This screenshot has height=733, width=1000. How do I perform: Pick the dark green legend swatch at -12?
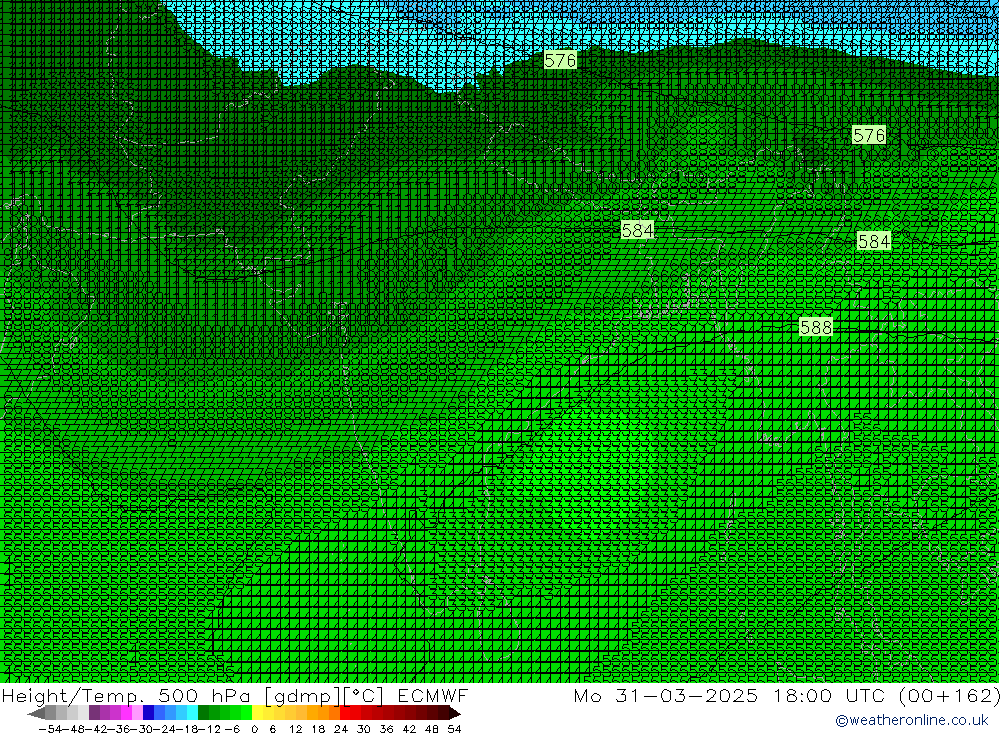(x=203, y=713)
